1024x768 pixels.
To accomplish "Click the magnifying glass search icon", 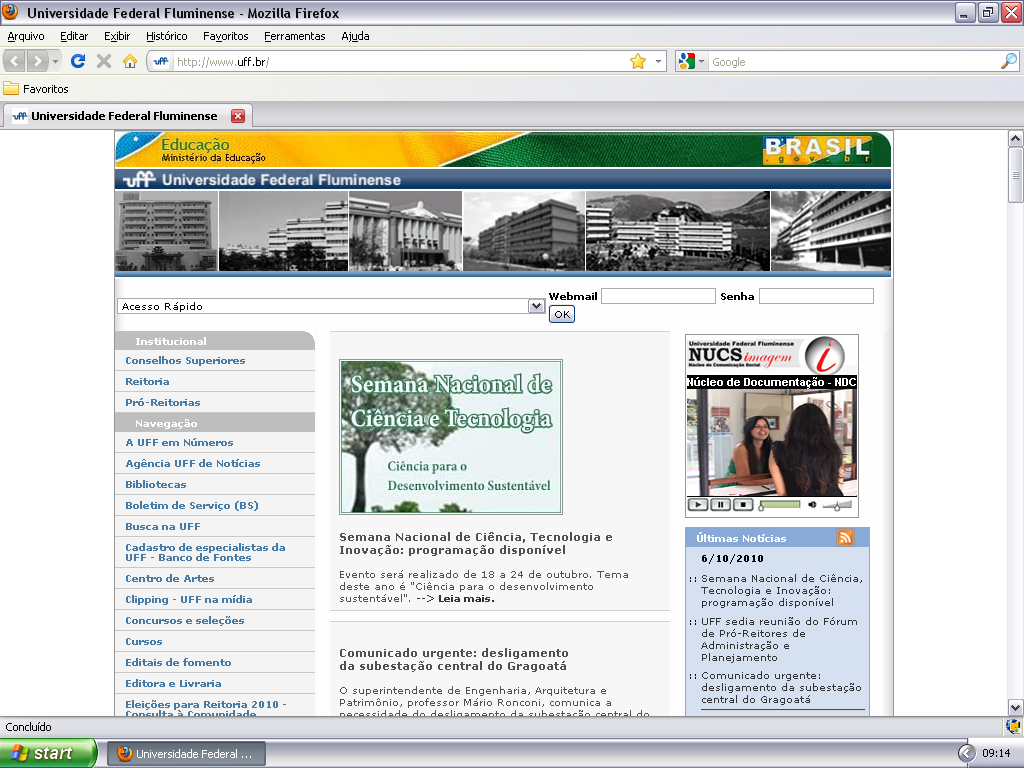I will pos(1008,61).
